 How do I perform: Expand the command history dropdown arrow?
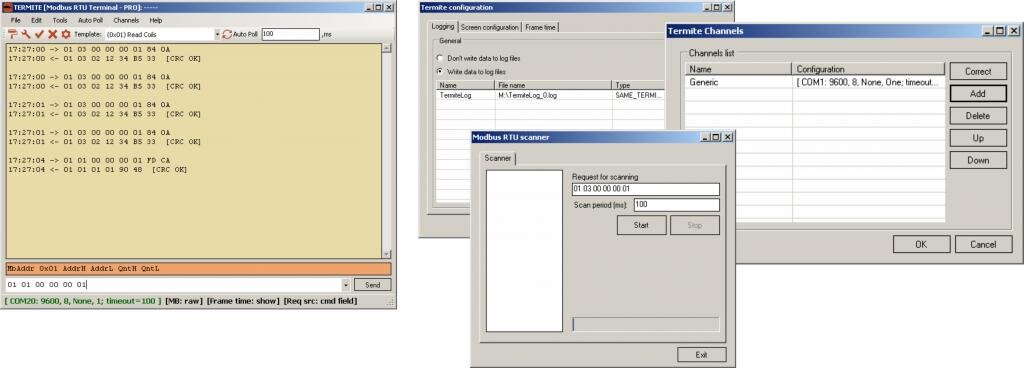[345, 284]
